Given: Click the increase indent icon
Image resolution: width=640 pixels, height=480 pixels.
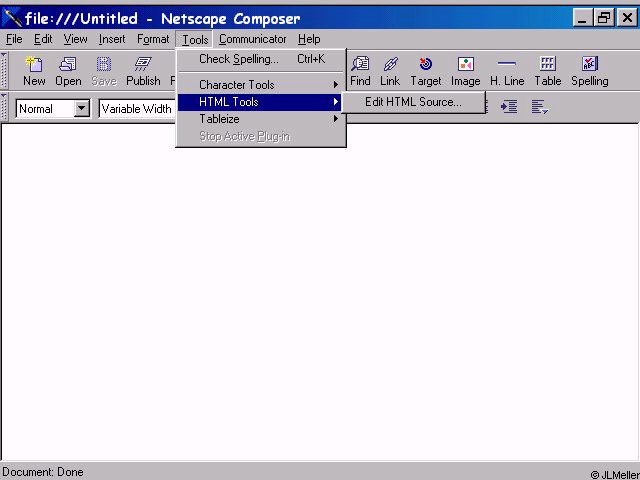Looking at the screenshot, I should (509, 107).
